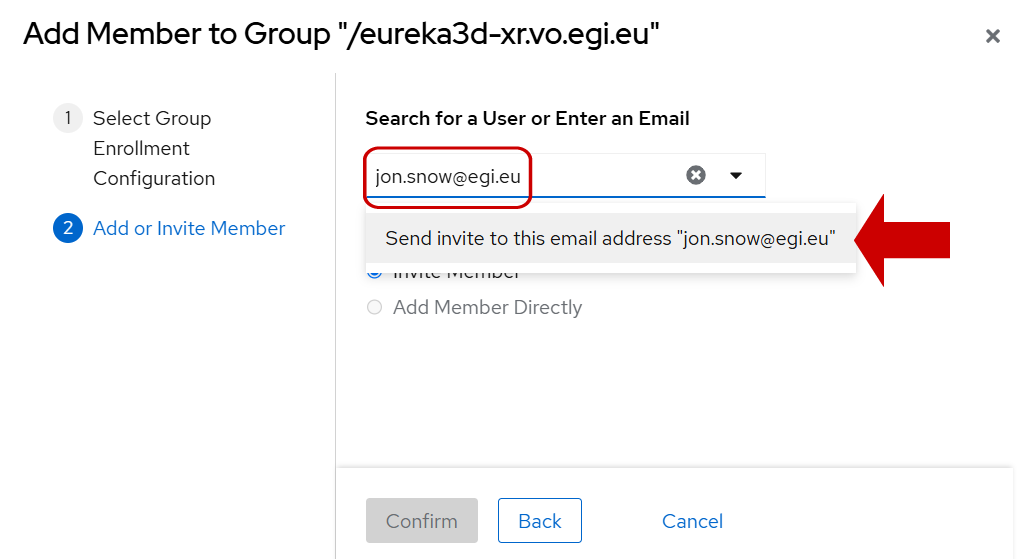1022x559 pixels.
Task: Click the dialog title 'Add Member to Group'
Action: [x=176, y=34]
